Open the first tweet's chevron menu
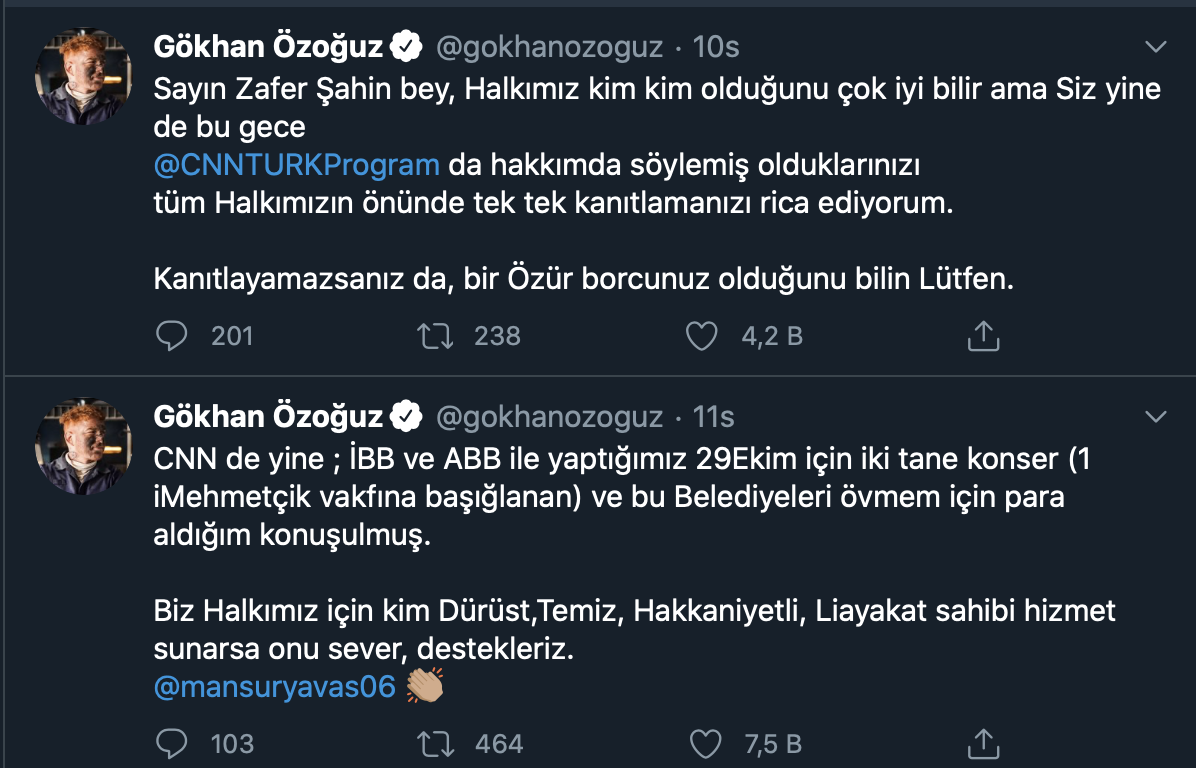This screenshot has width=1196, height=768. tap(1155, 47)
